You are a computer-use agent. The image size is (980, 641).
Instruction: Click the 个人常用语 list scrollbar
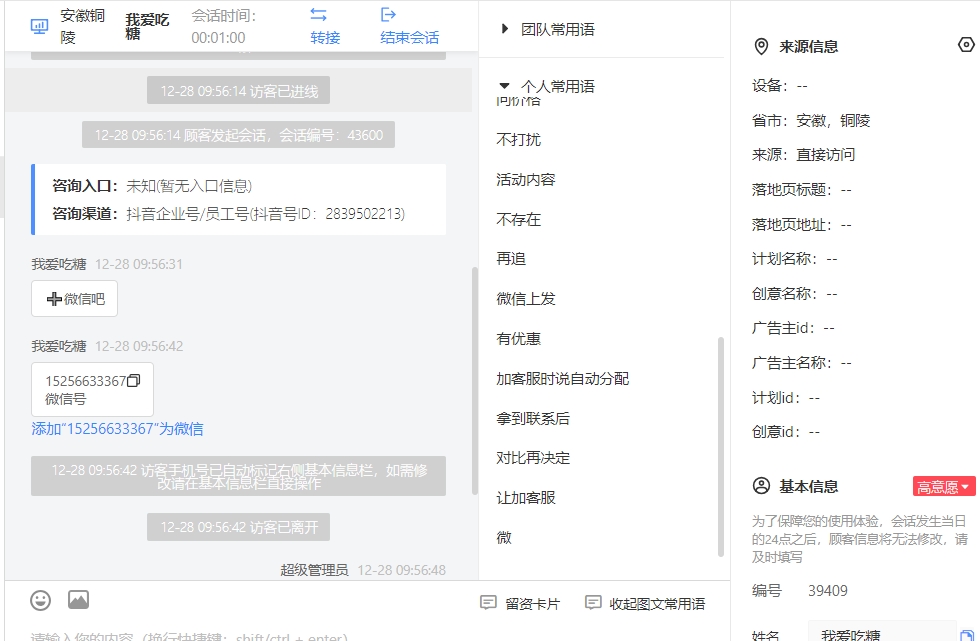[x=721, y=447]
